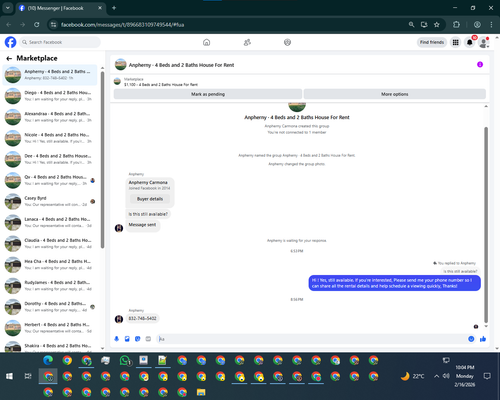Open the Anphemy conversation in the list
500x400 pixels.
pos(50,75)
